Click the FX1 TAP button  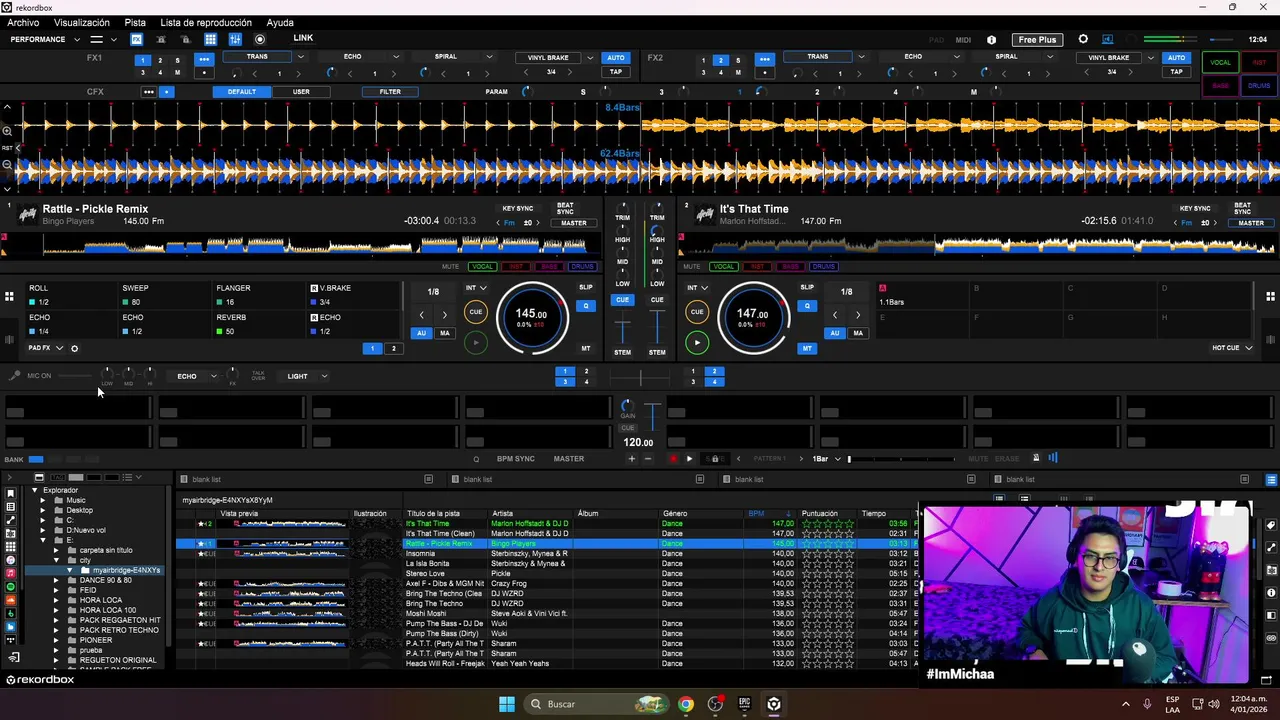click(616, 72)
